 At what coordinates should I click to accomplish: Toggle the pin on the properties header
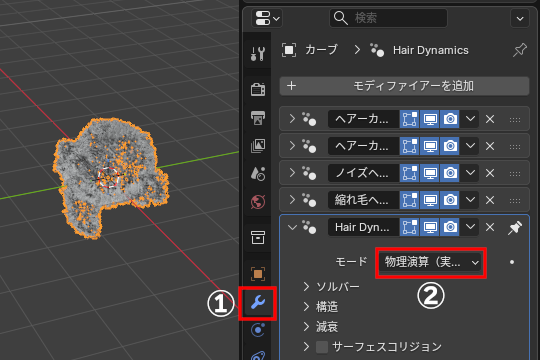tap(519, 50)
